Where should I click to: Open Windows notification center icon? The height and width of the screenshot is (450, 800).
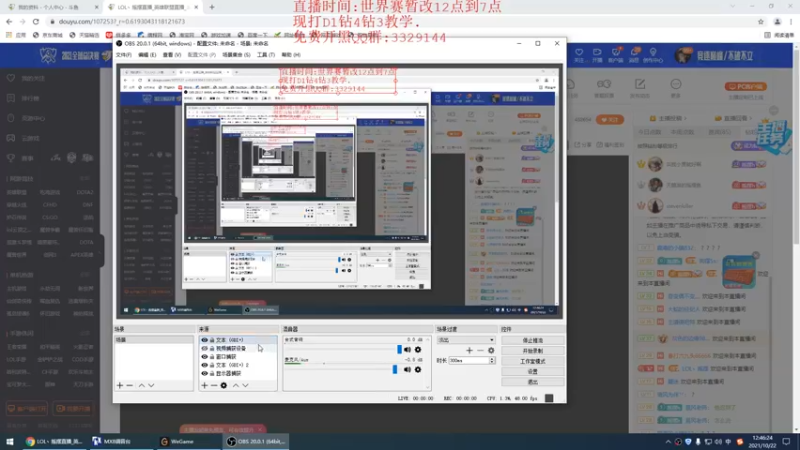coord(786,442)
